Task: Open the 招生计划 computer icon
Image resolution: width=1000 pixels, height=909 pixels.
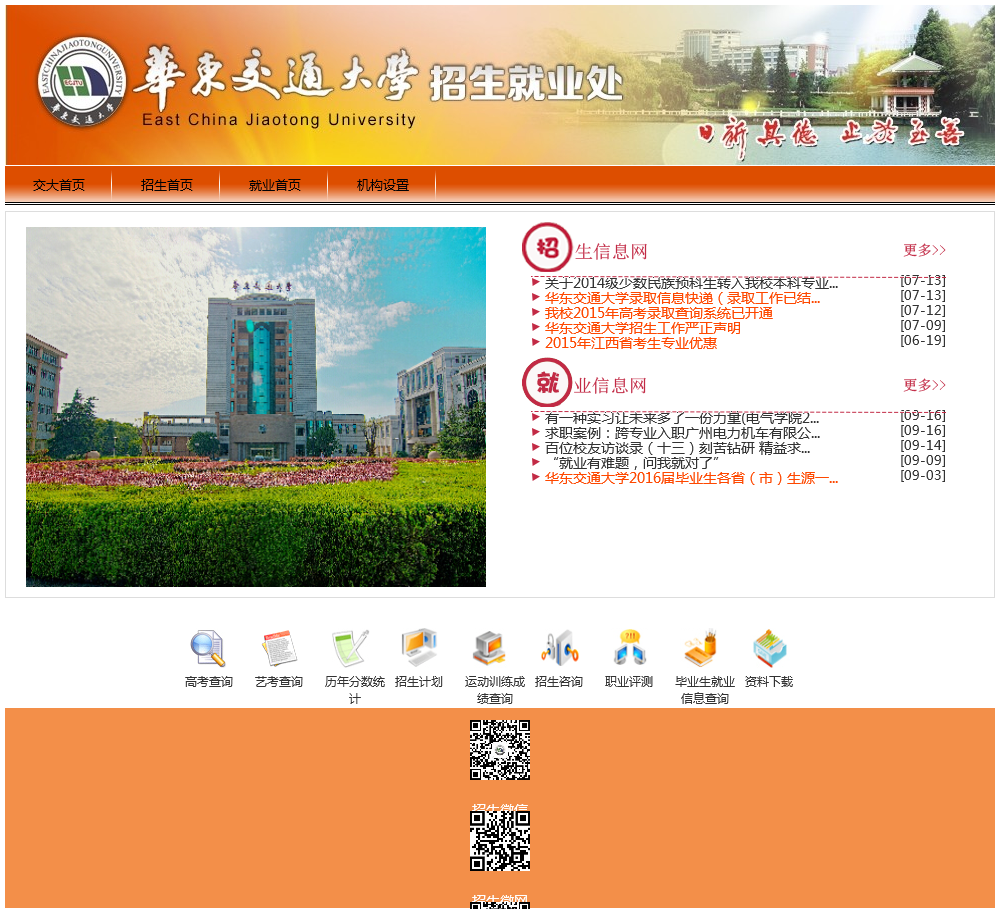Action: tap(419, 647)
